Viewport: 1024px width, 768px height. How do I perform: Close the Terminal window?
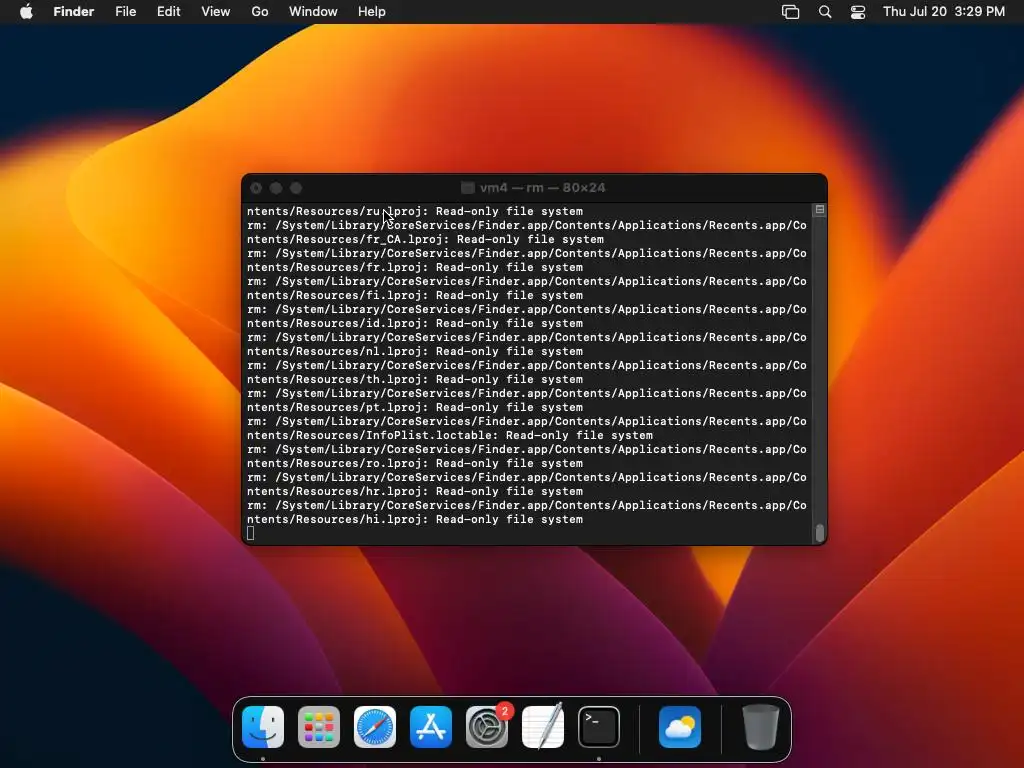point(256,188)
